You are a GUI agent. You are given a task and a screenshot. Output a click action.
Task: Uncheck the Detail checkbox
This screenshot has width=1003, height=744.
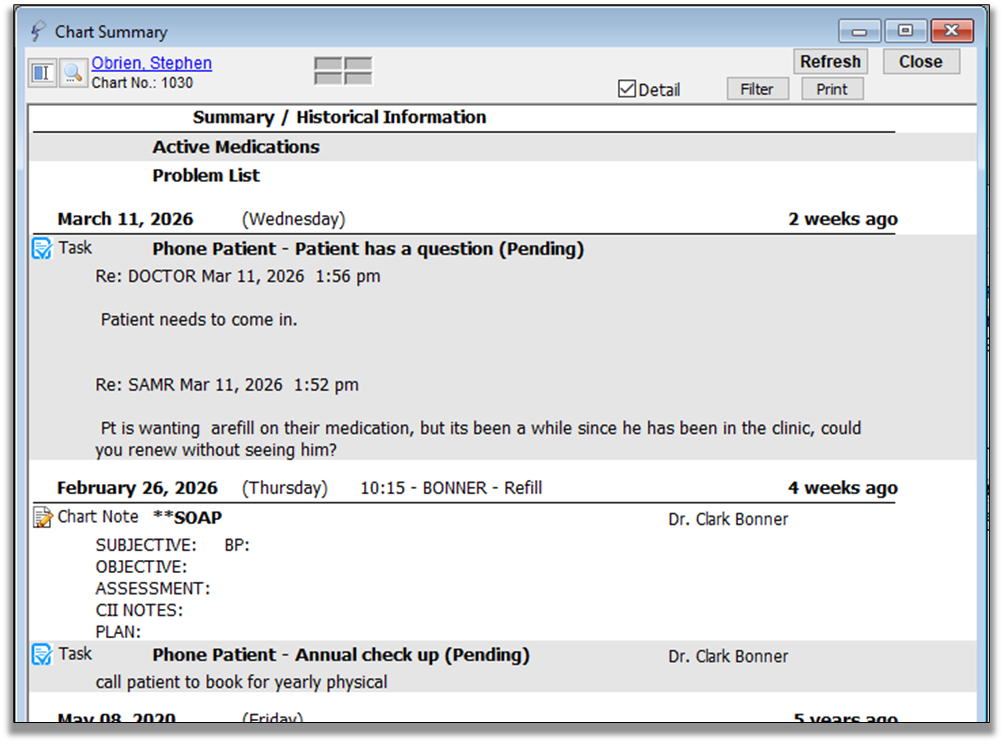(x=627, y=89)
